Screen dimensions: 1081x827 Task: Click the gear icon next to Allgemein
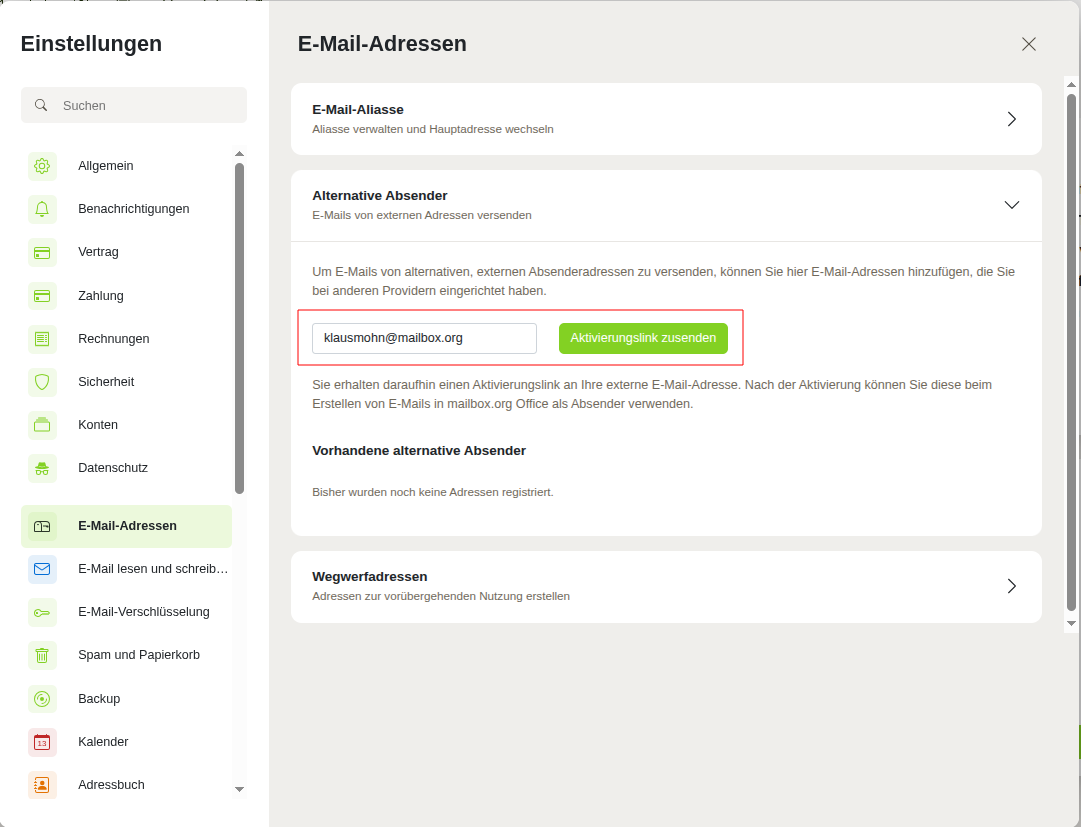[x=42, y=166]
